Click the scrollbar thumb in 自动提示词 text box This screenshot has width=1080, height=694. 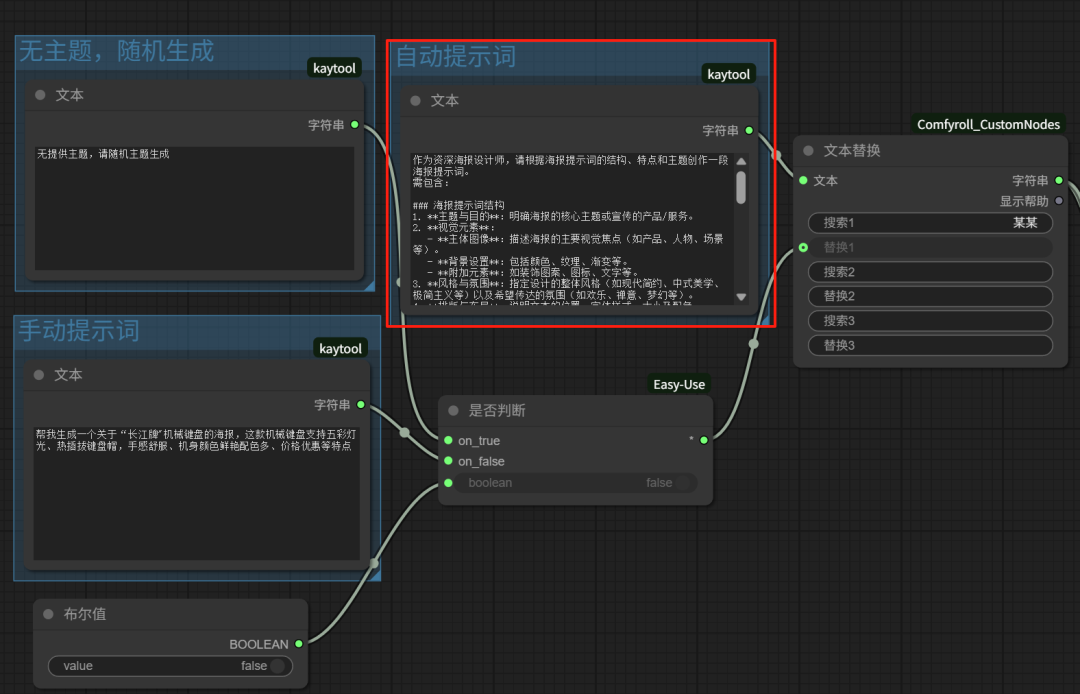tap(741, 187)
